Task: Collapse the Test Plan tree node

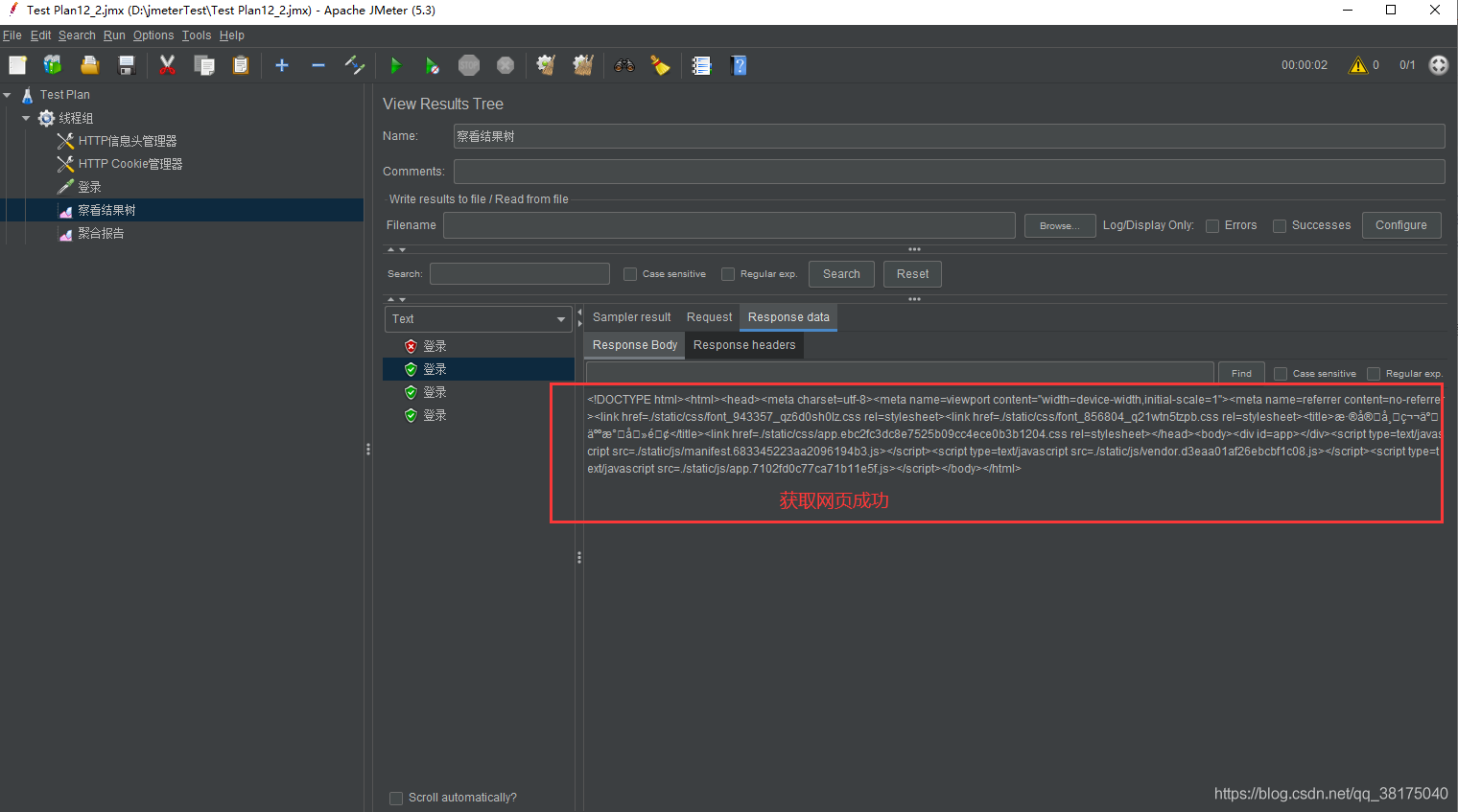Action: (x=8, y=95)
